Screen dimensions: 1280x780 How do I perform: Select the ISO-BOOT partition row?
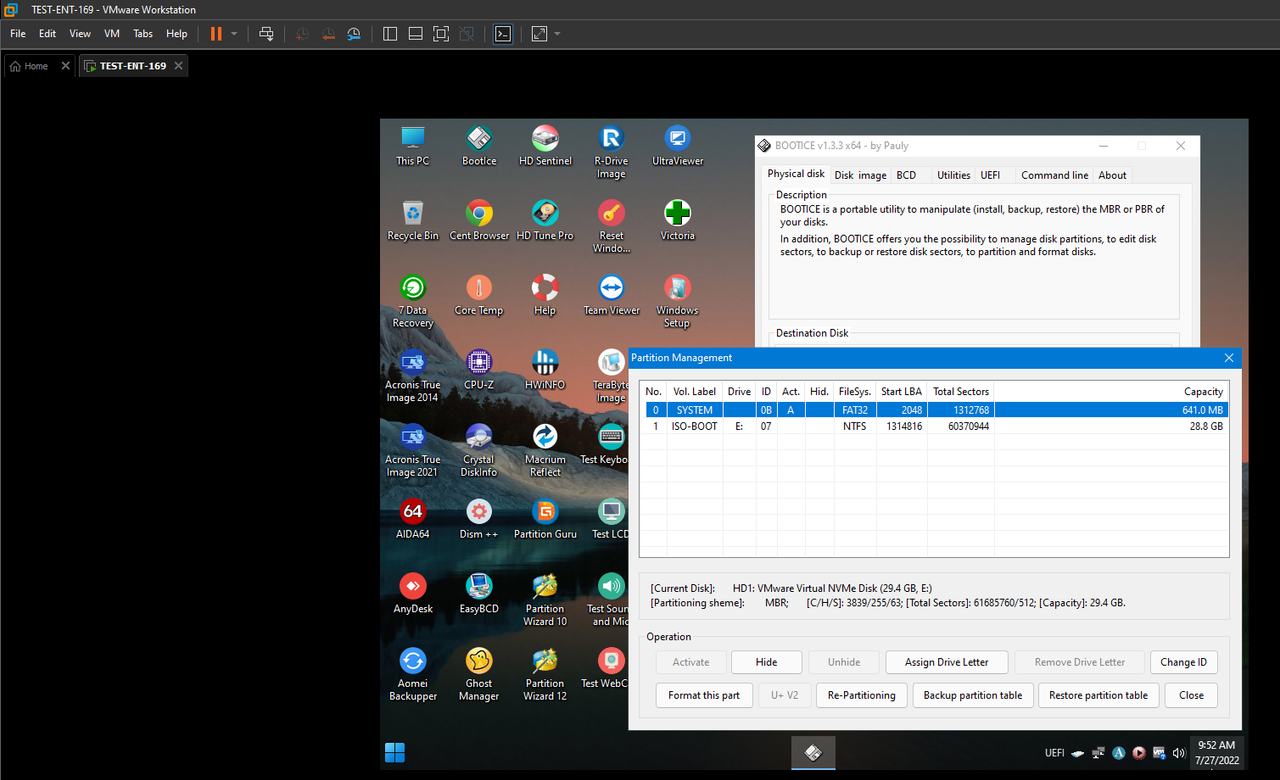(x=934, y=426)
